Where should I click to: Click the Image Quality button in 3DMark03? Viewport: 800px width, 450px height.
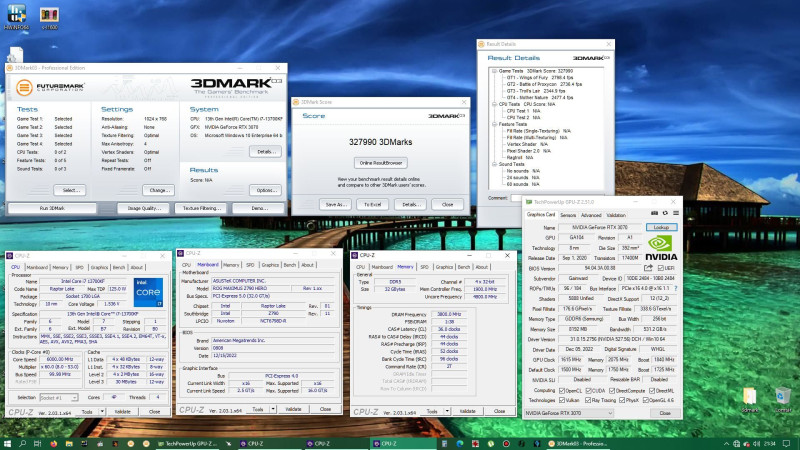coord(144,208)
